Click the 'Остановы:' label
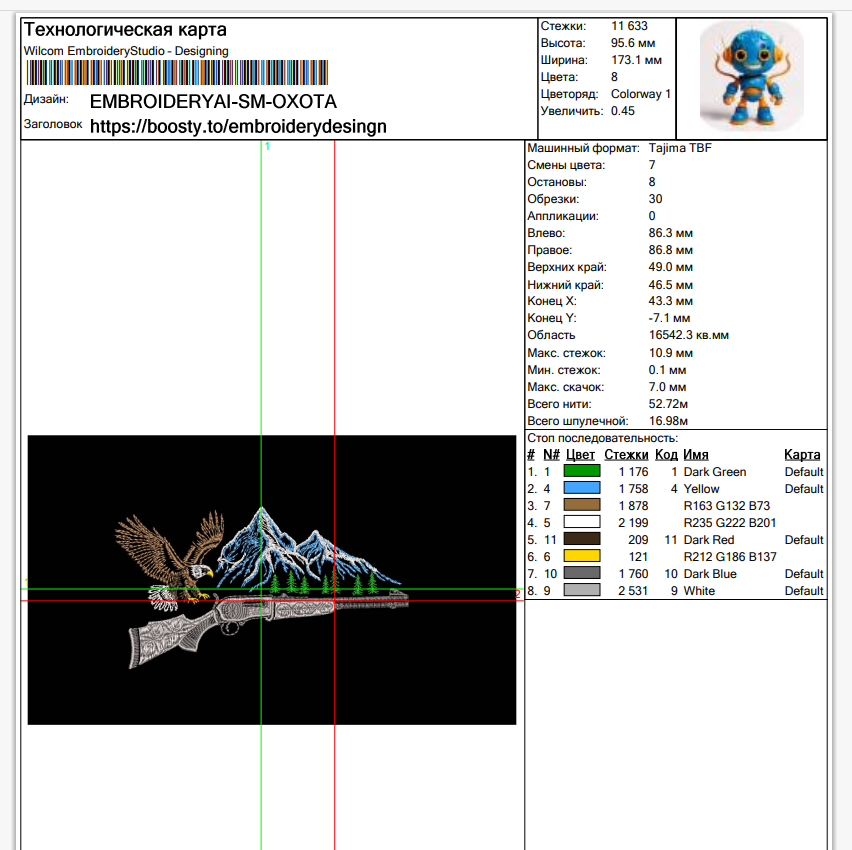This screenshot has height=850, width=852. click(556, 182)
